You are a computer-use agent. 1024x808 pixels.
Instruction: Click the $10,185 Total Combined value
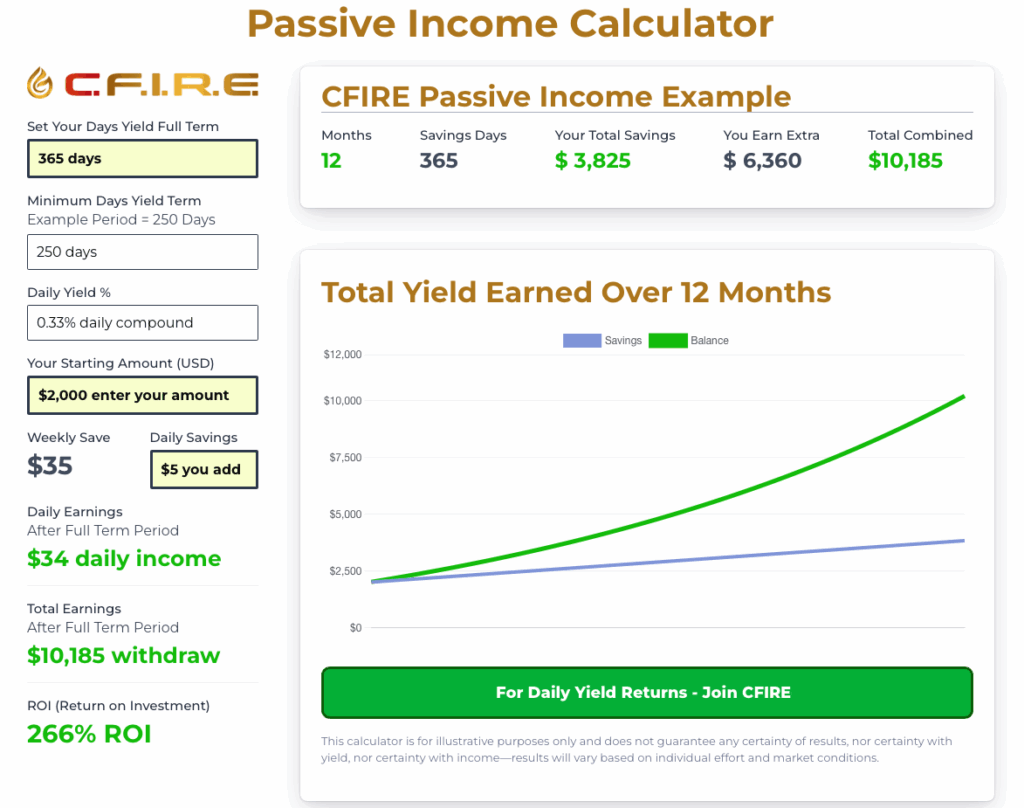point(905,161)
